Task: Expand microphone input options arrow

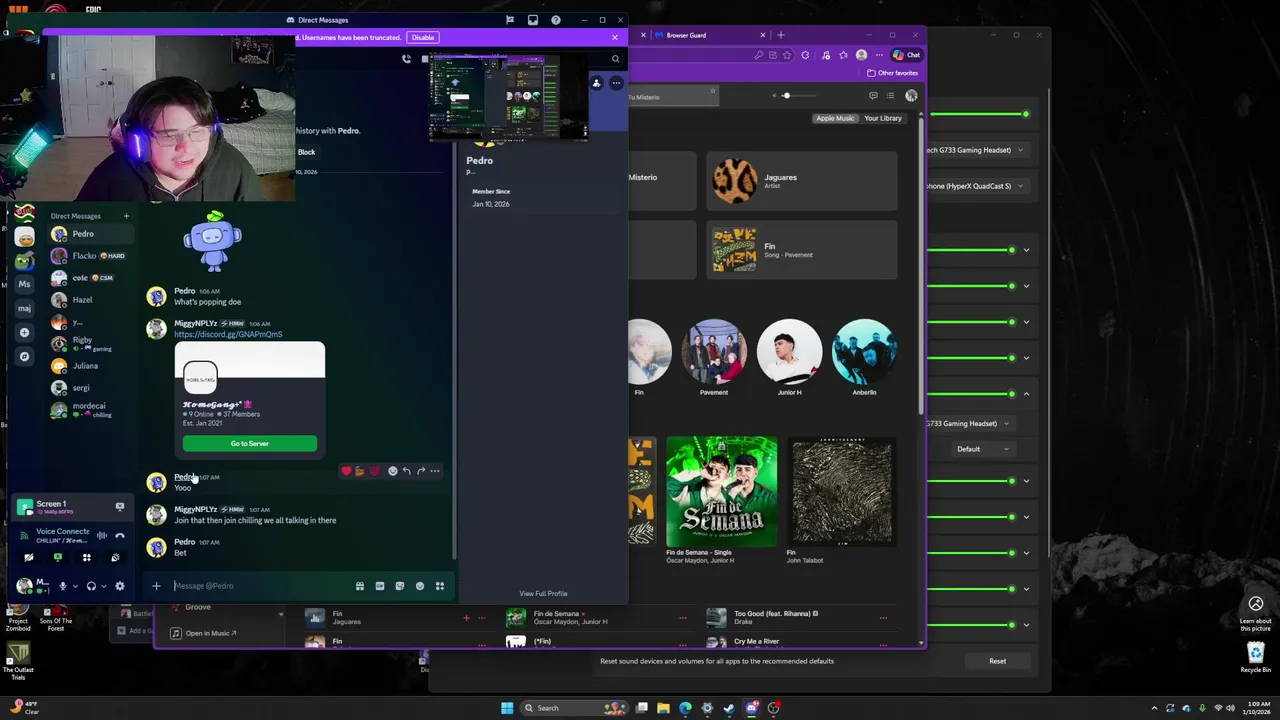Action: pyautogui.click(x=75, y=586)
